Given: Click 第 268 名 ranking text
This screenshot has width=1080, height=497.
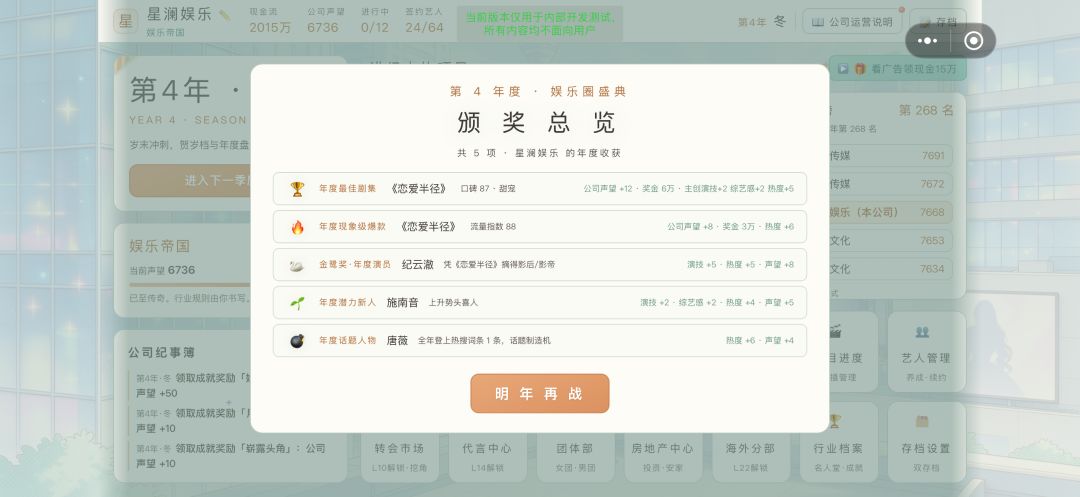Looking at the screenshot, I should [926, 110].
